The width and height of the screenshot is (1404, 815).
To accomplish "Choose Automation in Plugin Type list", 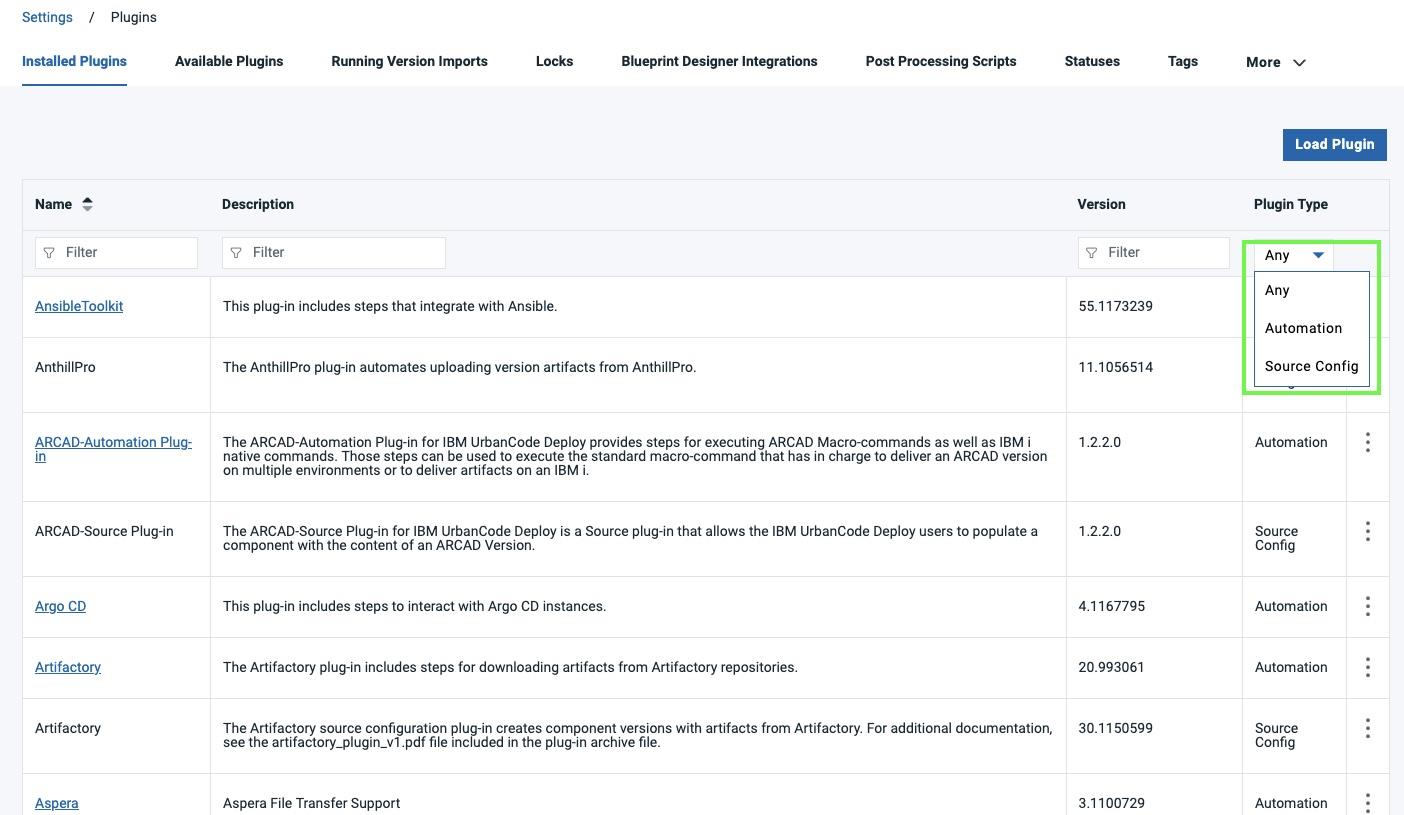I will (x=1303, y=328).
